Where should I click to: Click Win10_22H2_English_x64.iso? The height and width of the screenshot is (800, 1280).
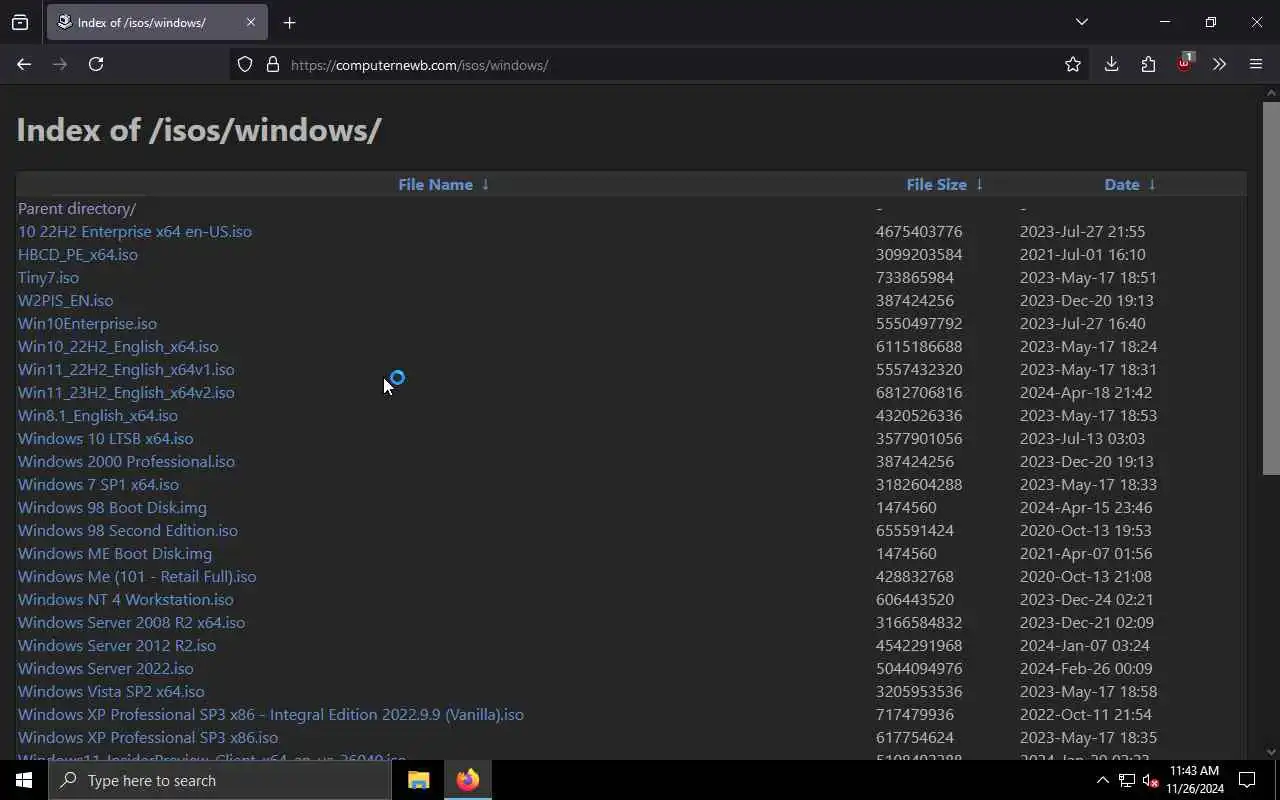[x=118, y=346]
